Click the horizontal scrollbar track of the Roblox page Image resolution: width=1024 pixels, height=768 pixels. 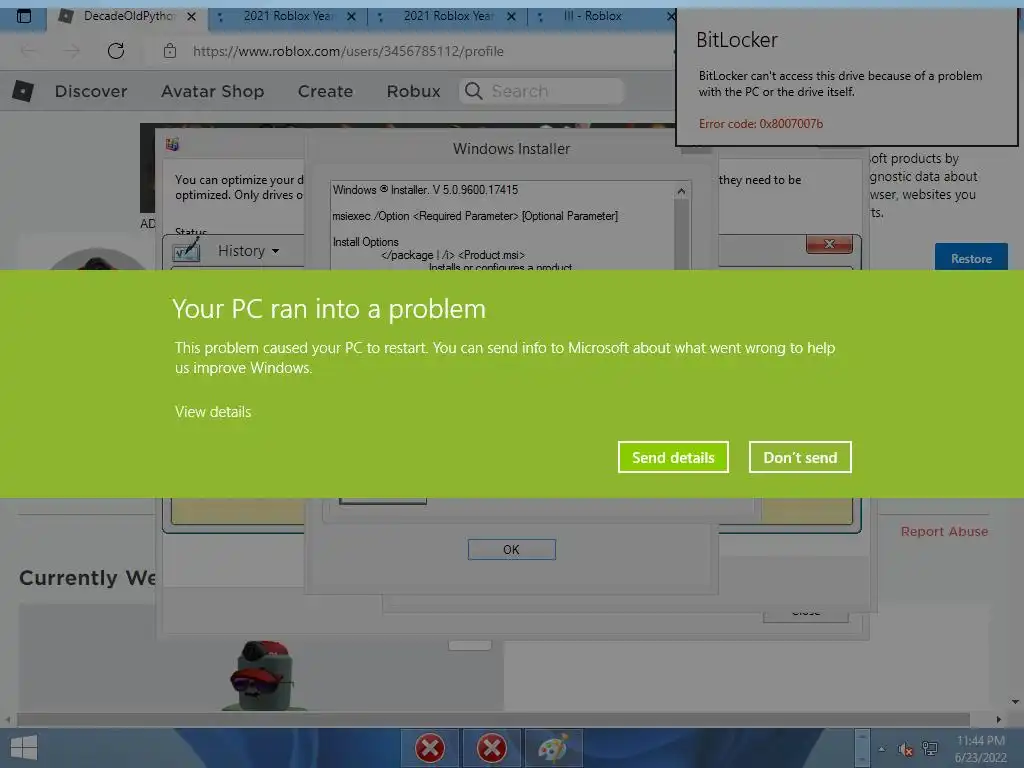[493, 720]
